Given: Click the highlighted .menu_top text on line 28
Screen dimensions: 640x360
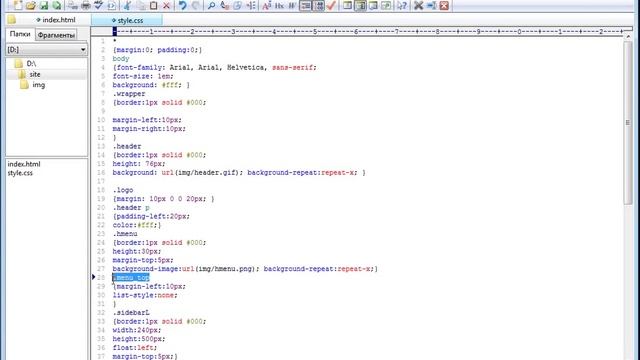Looking at the screenshot, I should [x=131, y=278].
